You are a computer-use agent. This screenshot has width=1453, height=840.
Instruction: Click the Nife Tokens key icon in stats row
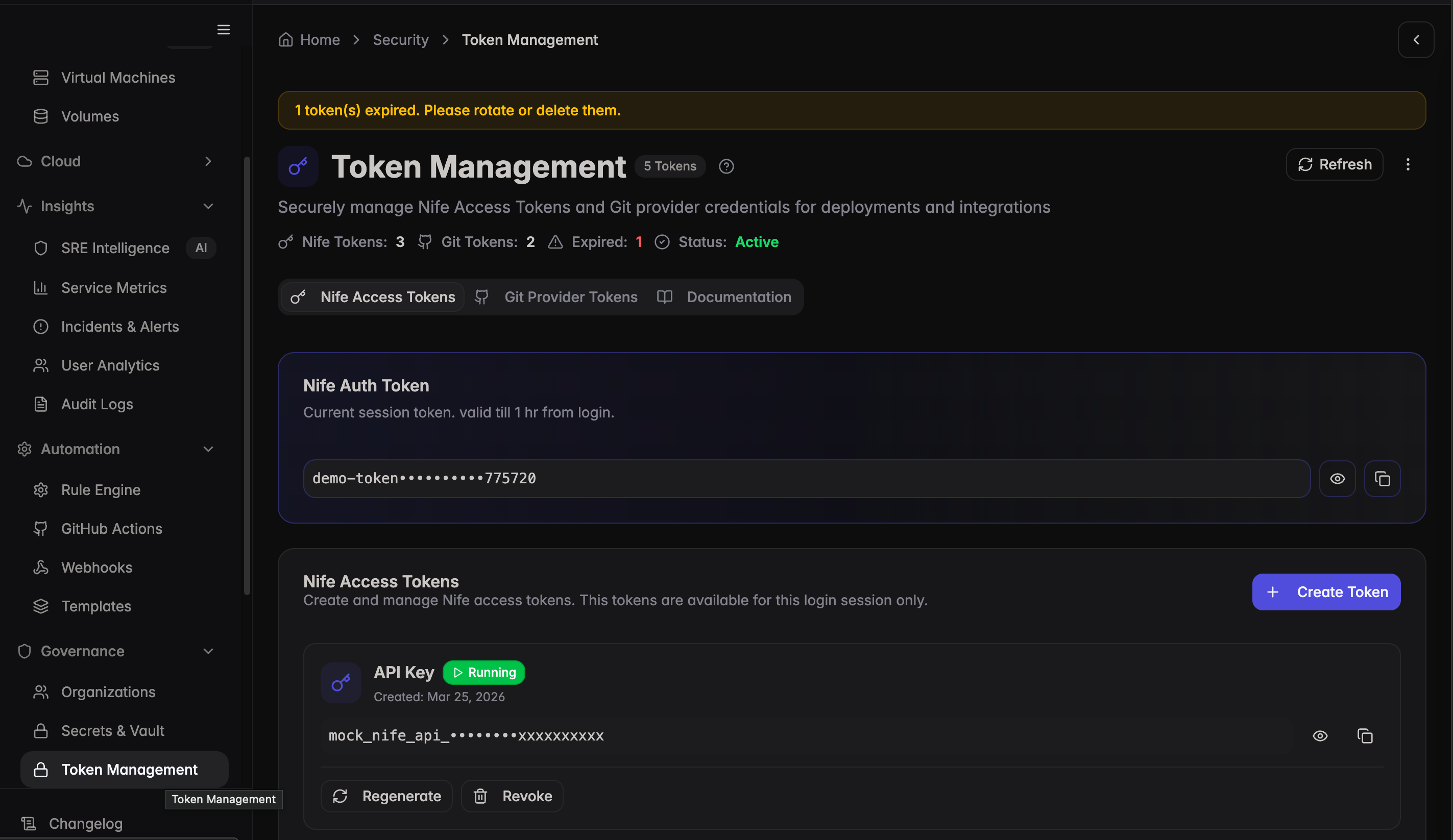pos(286,242)
